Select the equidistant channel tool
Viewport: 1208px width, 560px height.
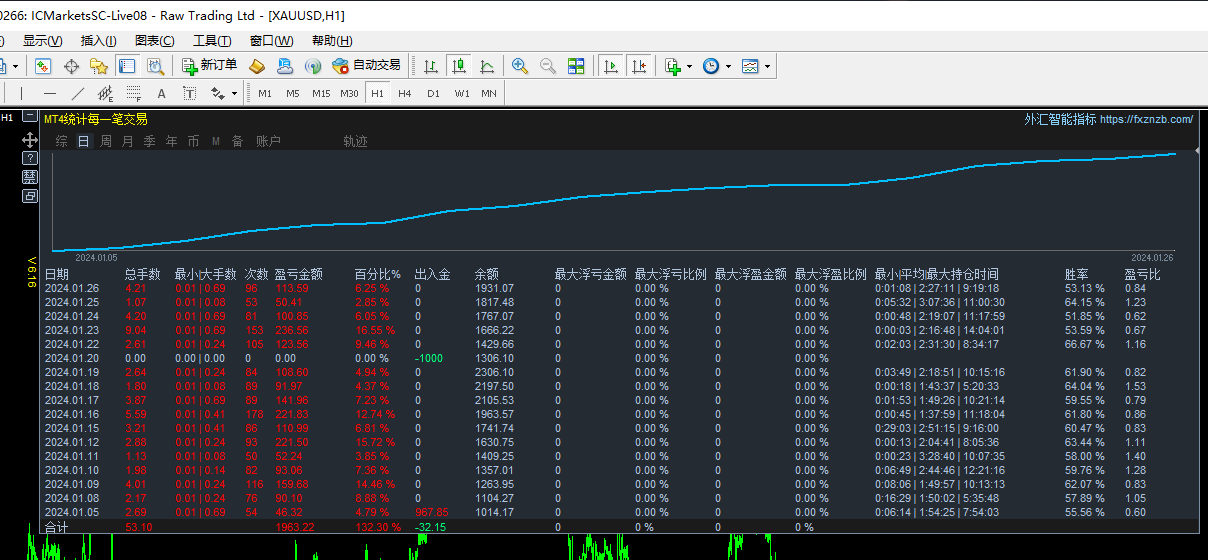click(x=105, y=93)
